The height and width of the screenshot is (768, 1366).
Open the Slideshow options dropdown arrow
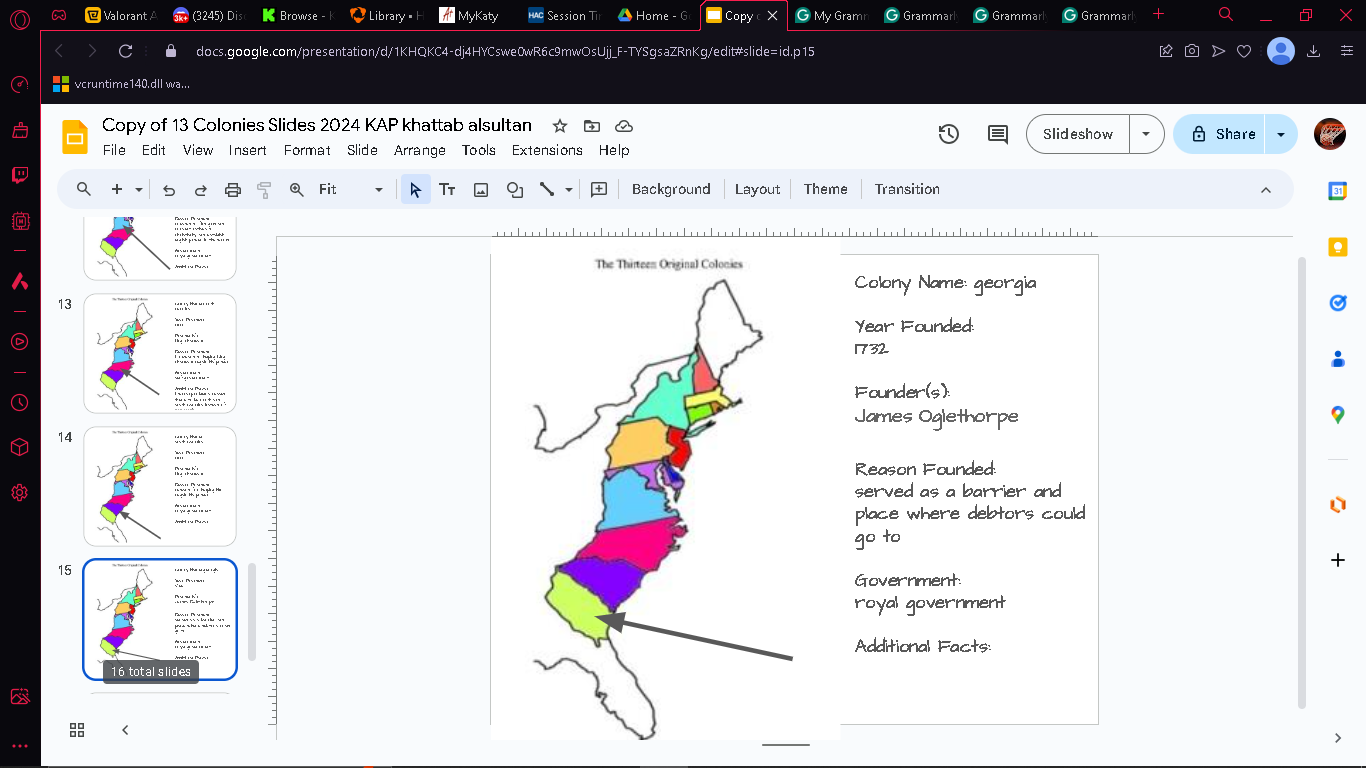(1147, 134)
